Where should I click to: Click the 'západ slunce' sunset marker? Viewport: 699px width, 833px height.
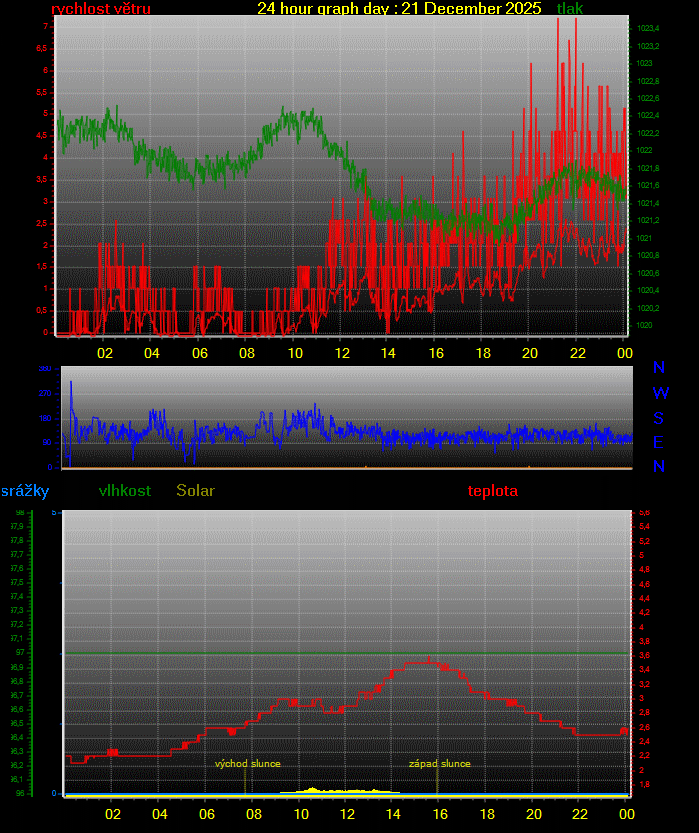click(x=439, y=764)
